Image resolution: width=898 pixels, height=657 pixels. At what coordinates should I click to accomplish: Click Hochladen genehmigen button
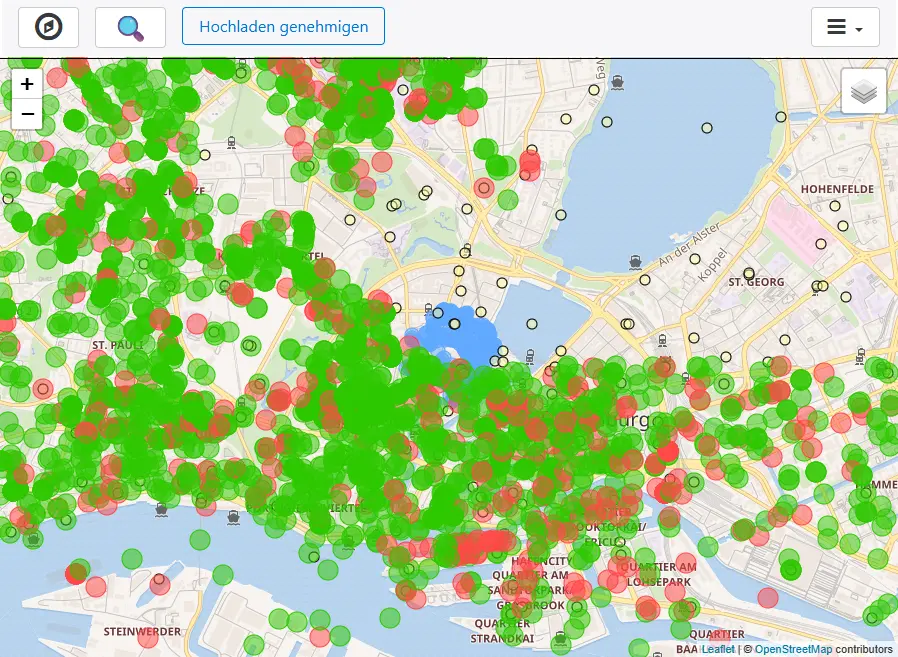click(x=283, y=26)
